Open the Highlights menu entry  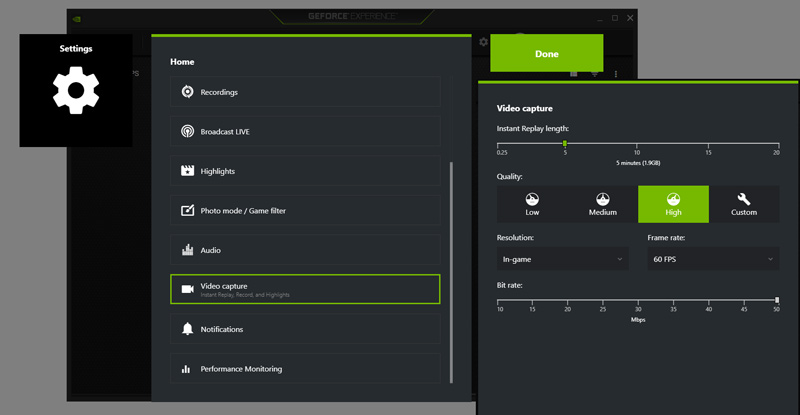pyautogui.click(x=305, y=171)
